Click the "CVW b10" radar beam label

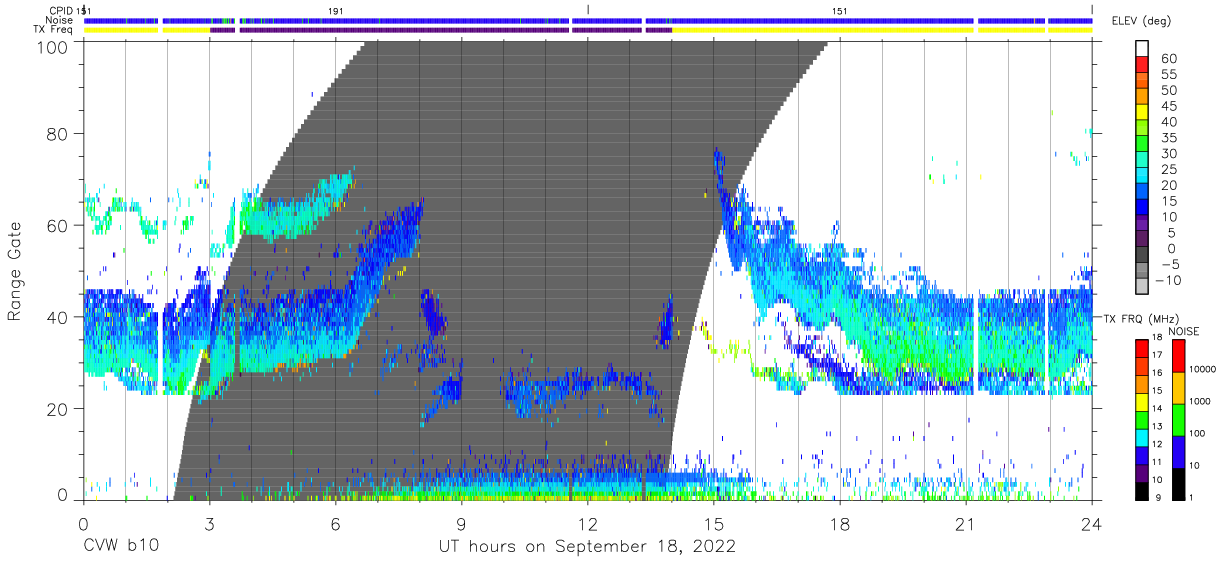pyautogui.click(x=120, y=547)
